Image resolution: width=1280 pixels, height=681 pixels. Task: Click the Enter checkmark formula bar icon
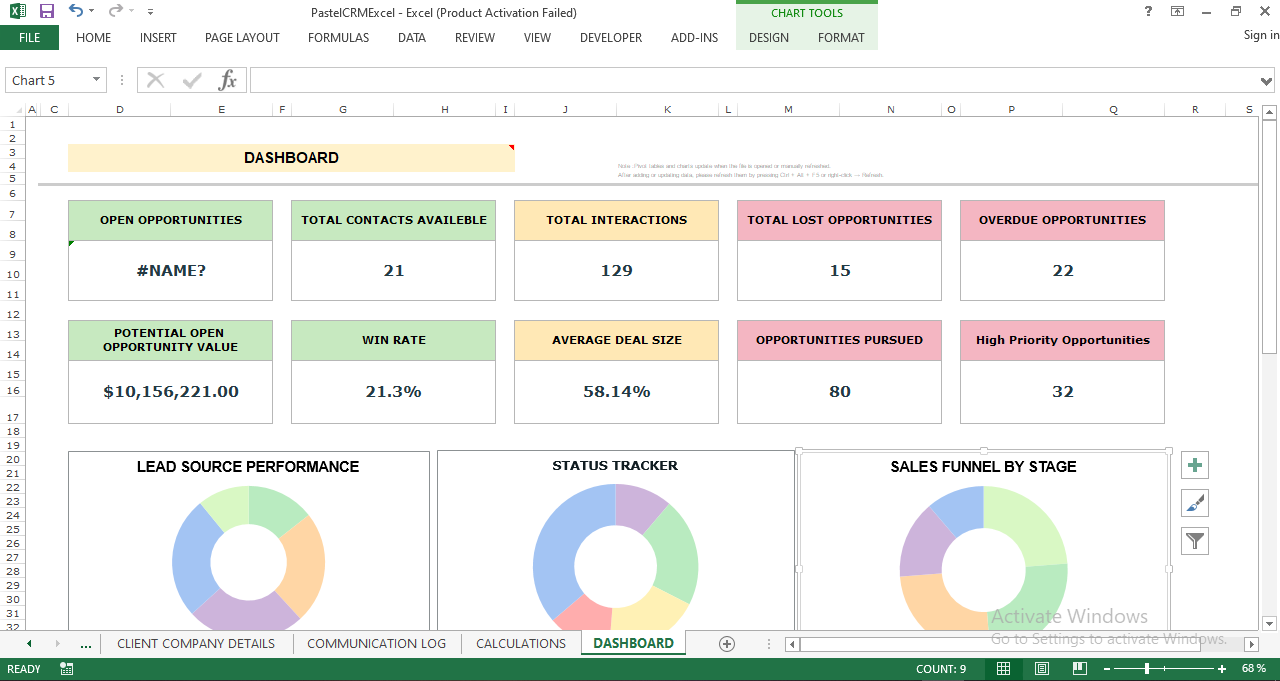192,80
